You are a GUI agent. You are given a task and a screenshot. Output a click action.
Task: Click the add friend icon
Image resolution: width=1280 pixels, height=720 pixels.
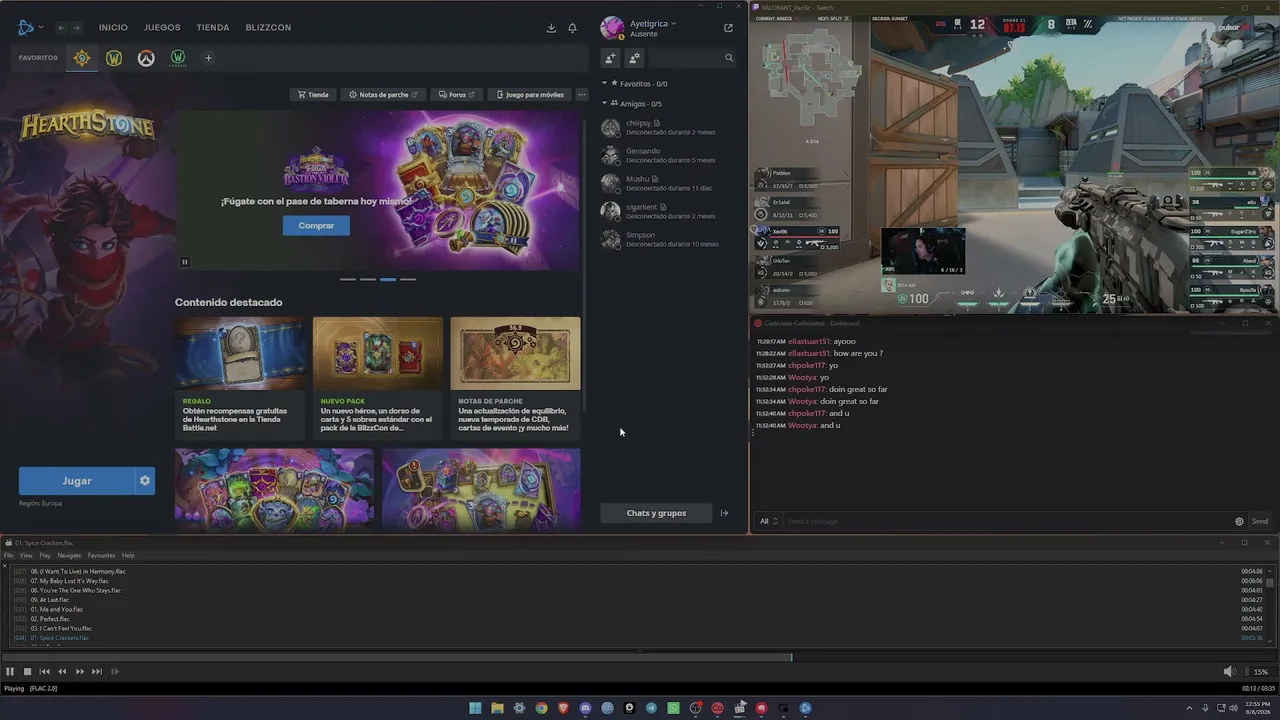(610, 58)
